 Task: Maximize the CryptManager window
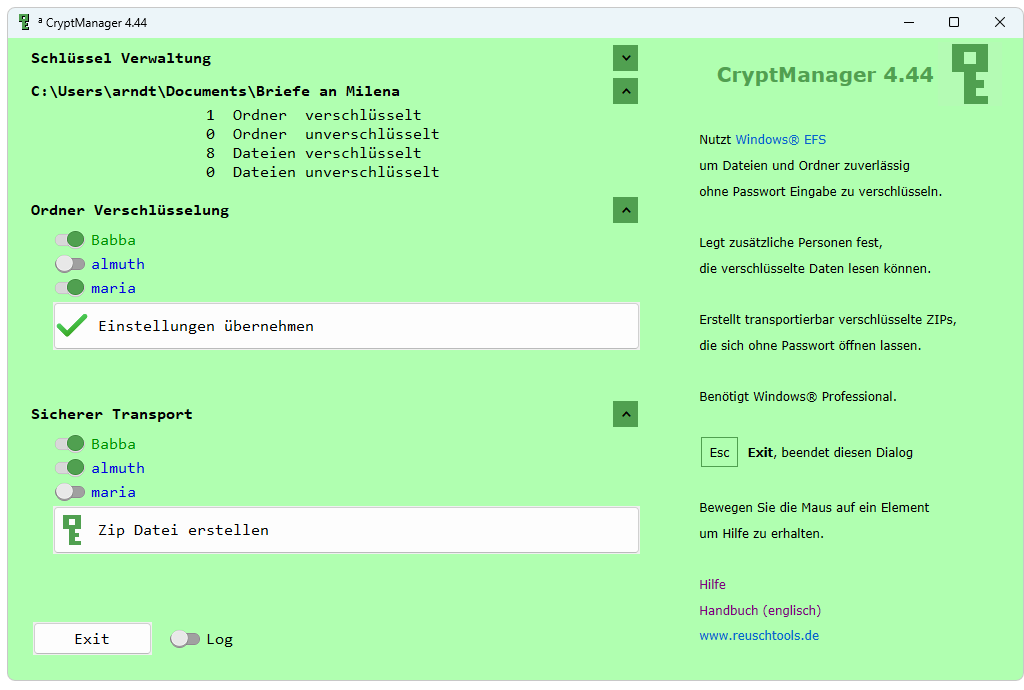click(954, 22)
